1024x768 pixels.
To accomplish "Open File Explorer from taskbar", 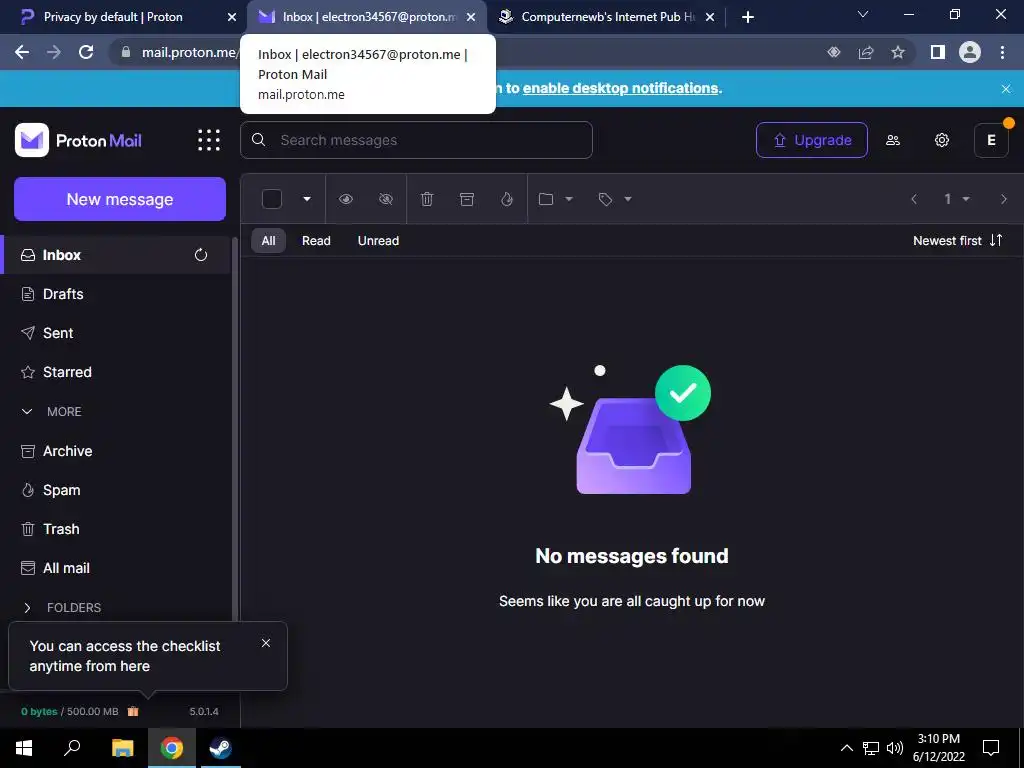I will pyautogui.click(x=122, y=748).
